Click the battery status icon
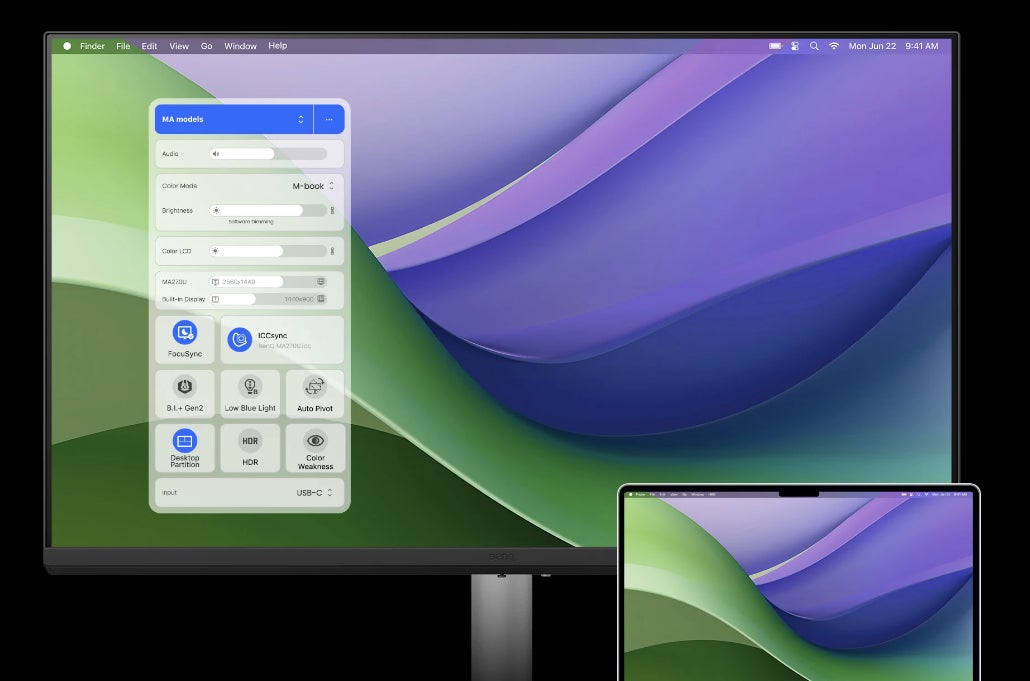The image size is (1030, 681). click(776, 46)
